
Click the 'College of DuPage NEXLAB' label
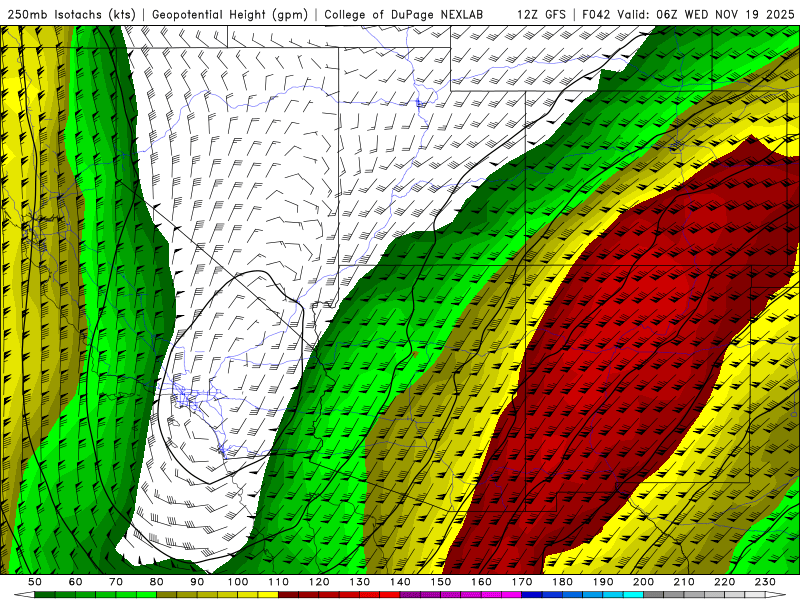[403, 14]
